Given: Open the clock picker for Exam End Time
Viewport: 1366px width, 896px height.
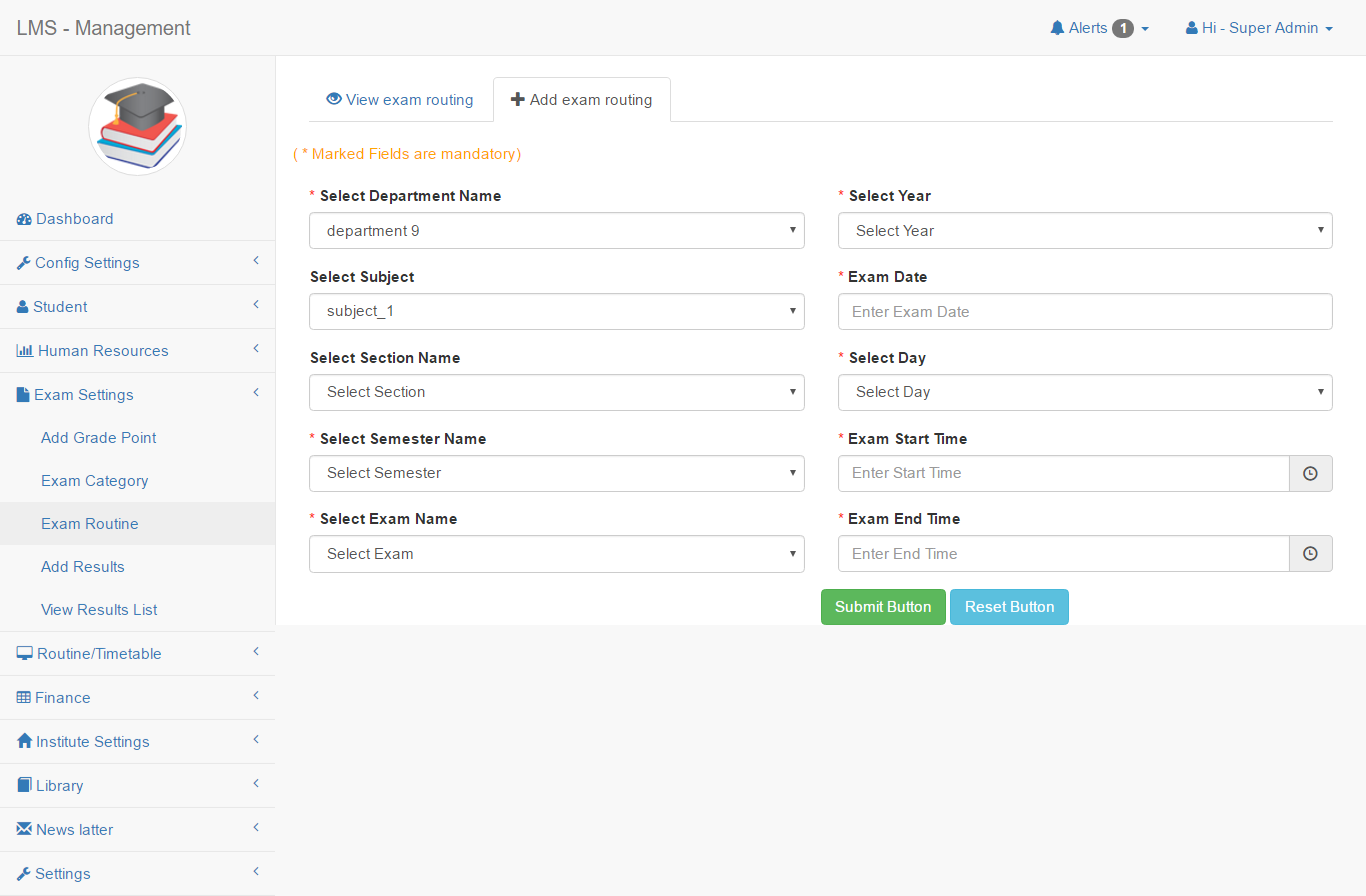Looking at the screenshot, I should [x=1310, y=553].
